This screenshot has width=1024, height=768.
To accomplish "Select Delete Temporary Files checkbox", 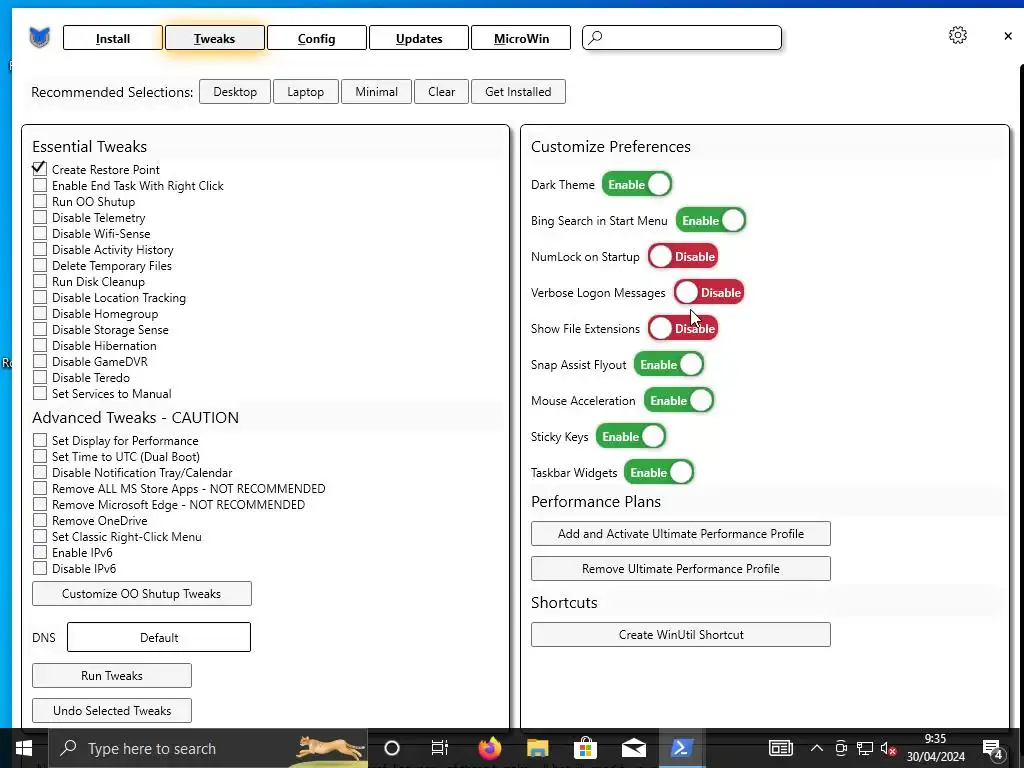I will click(40, 265).
